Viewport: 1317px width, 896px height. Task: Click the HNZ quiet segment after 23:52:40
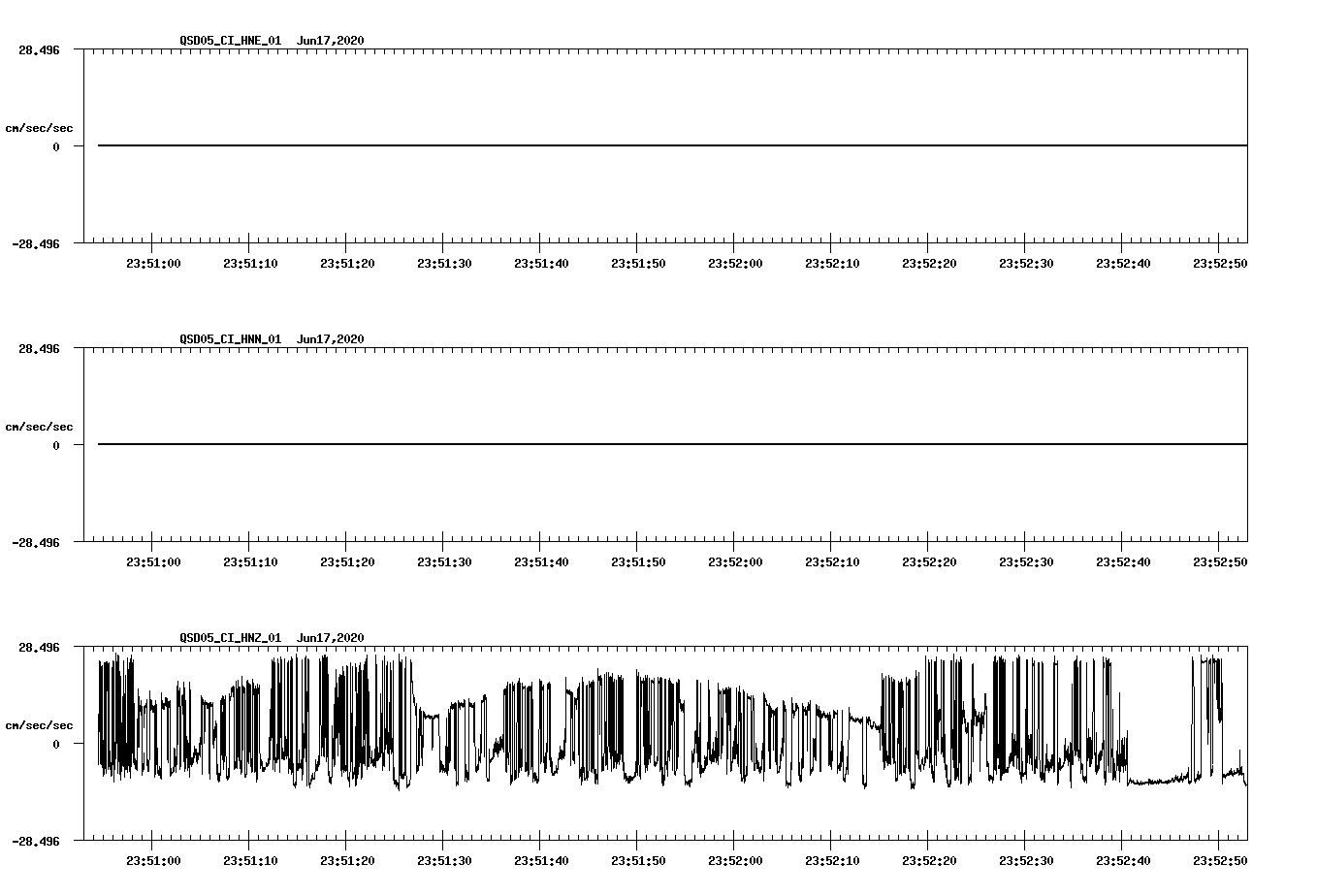pos(1159,780)
